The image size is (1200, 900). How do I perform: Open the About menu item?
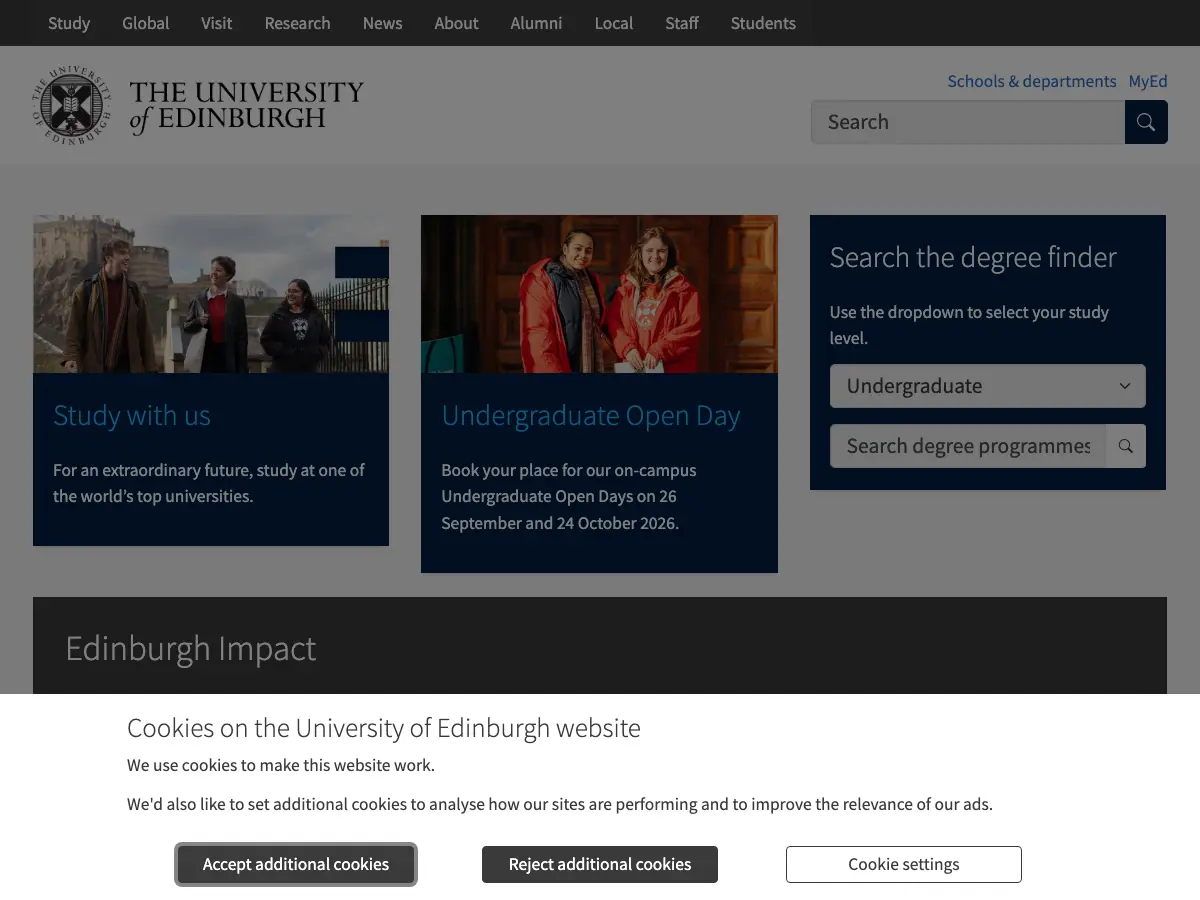tap(456, 23)
